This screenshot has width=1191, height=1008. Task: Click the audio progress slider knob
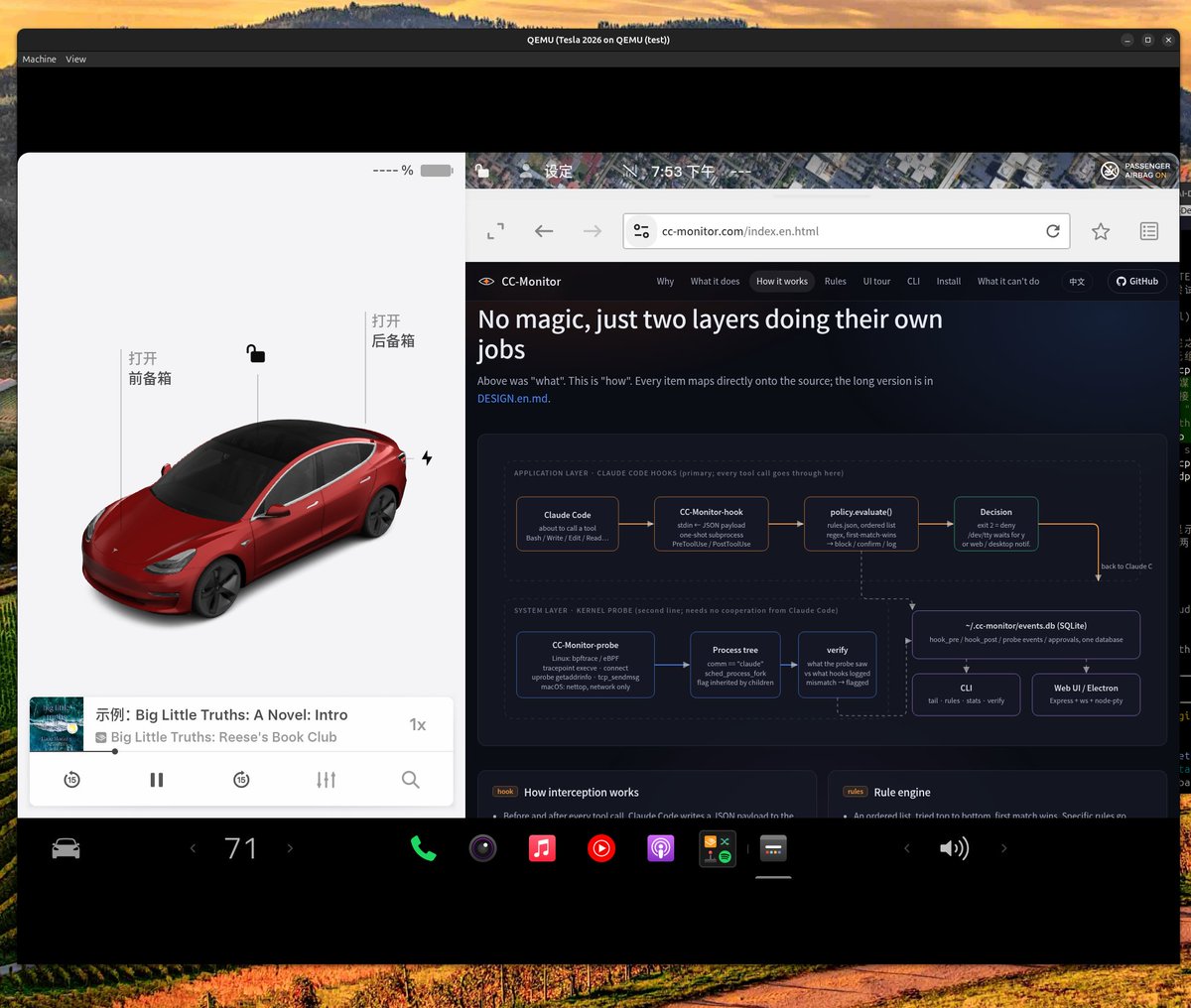coord(115,751)
